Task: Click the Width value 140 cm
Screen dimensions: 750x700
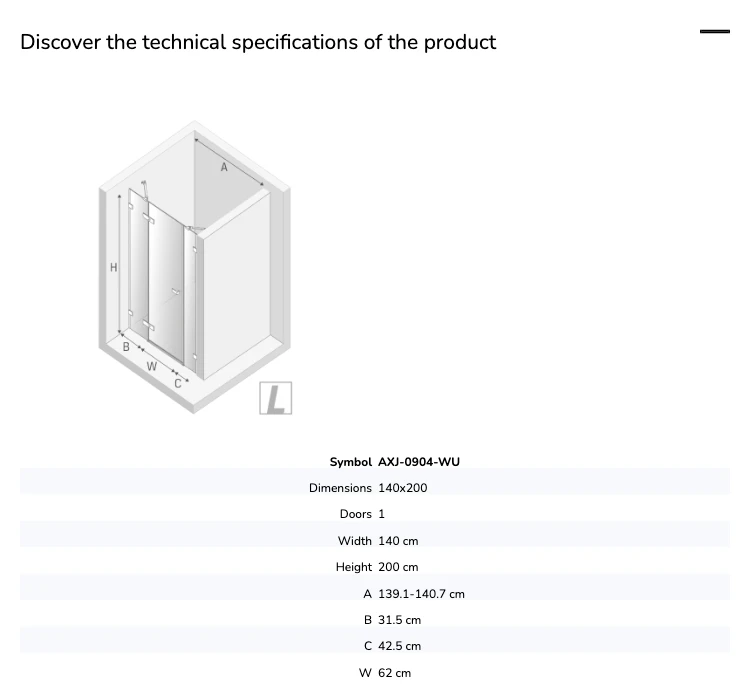Action: (x=398, y=541)
